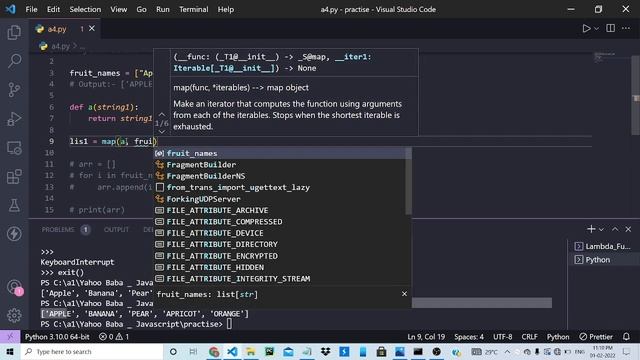Select the Lambda_Fu... terminal

click(604, 247)
